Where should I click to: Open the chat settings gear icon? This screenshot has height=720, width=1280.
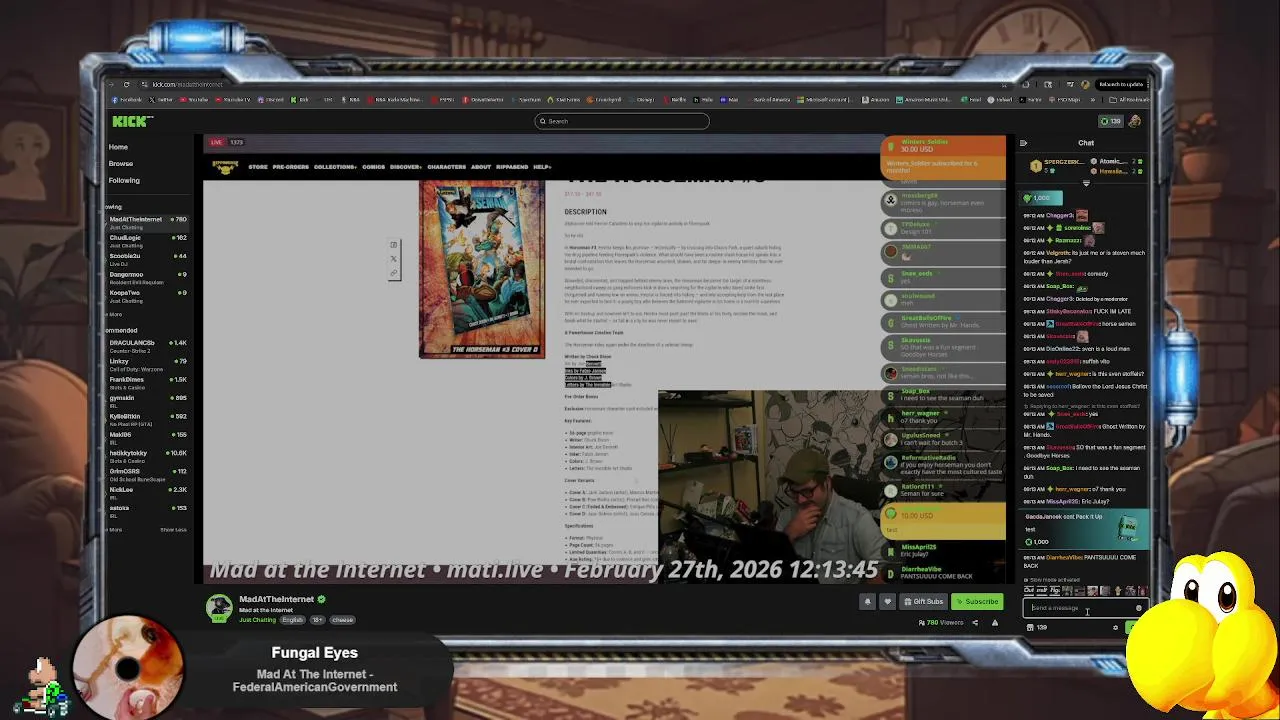click(x=1115, y=628)
